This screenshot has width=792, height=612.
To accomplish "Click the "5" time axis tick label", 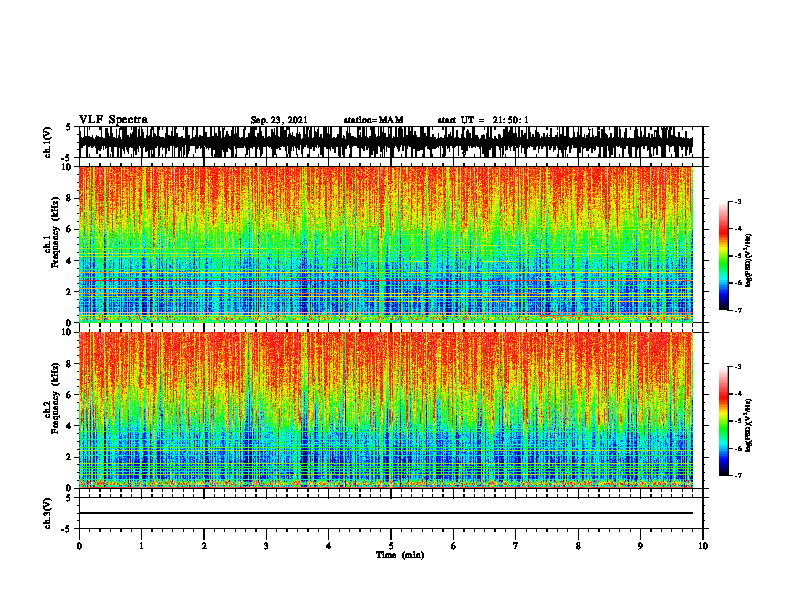I will click(391, 546).
